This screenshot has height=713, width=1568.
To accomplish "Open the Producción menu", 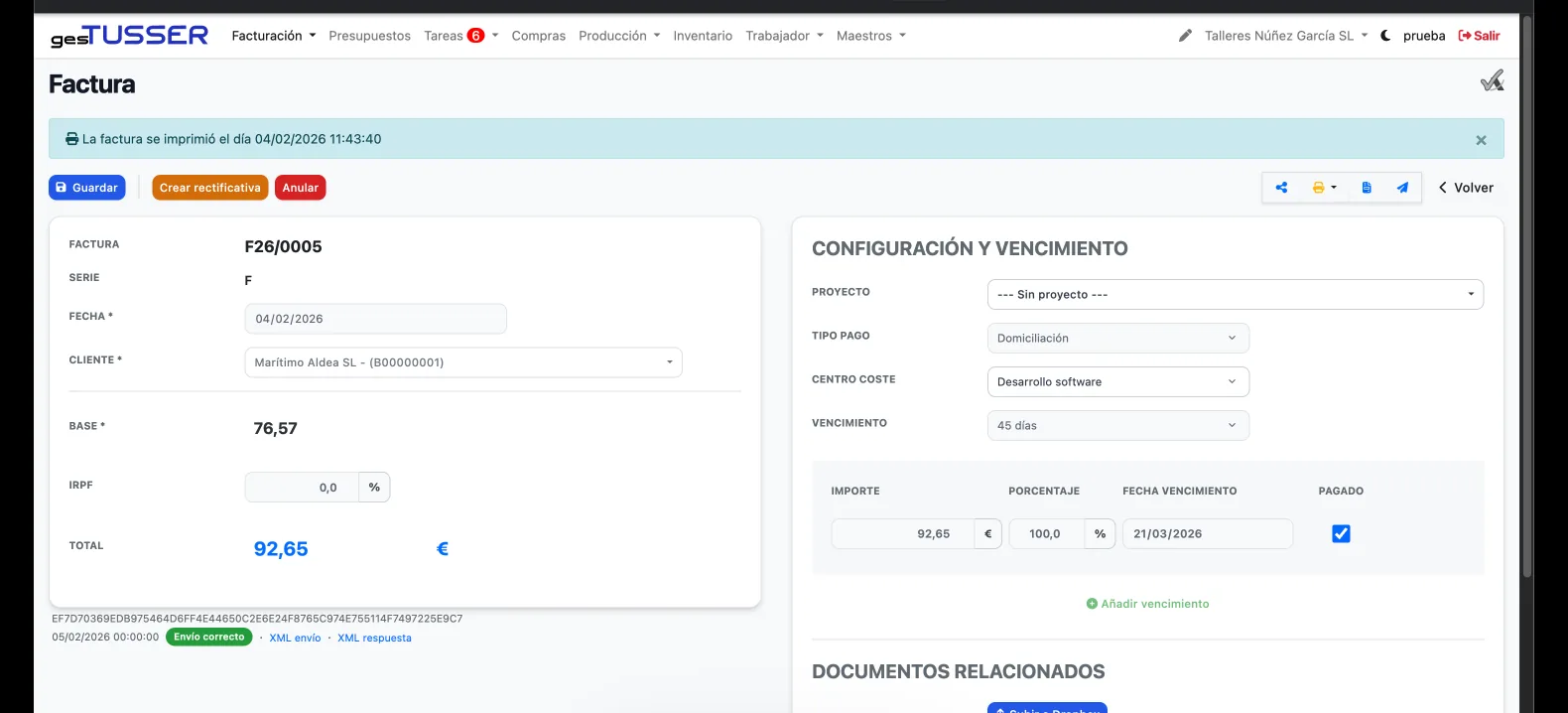I will (619, 36).
